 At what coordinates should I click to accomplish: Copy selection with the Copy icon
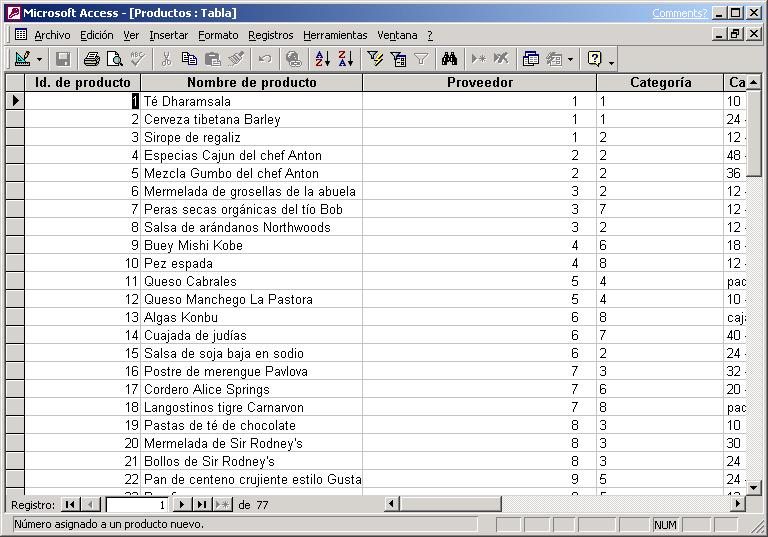point(190,59)
